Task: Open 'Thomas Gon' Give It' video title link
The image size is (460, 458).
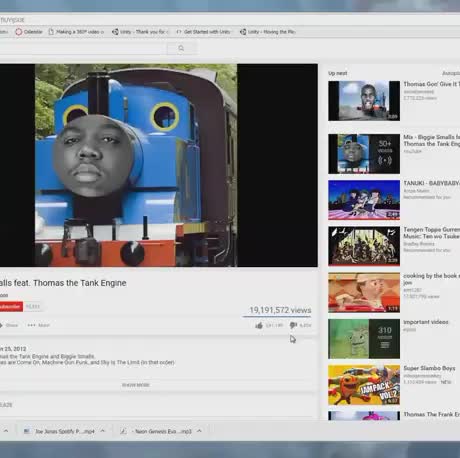Action: [431, 84]
